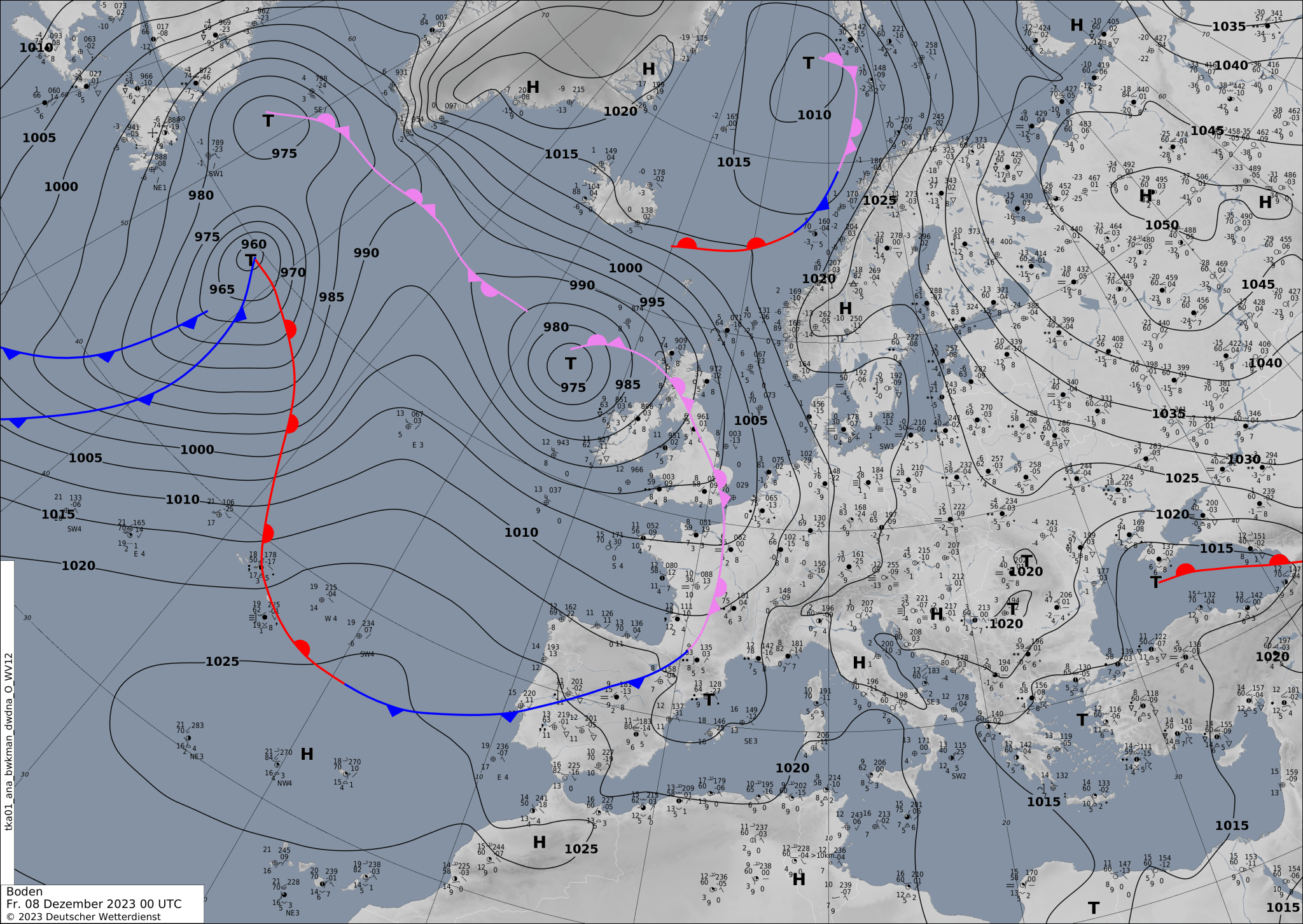Select the "SW3" label over northern Germany
1303x924 pixels.
(x=887, y=446)
